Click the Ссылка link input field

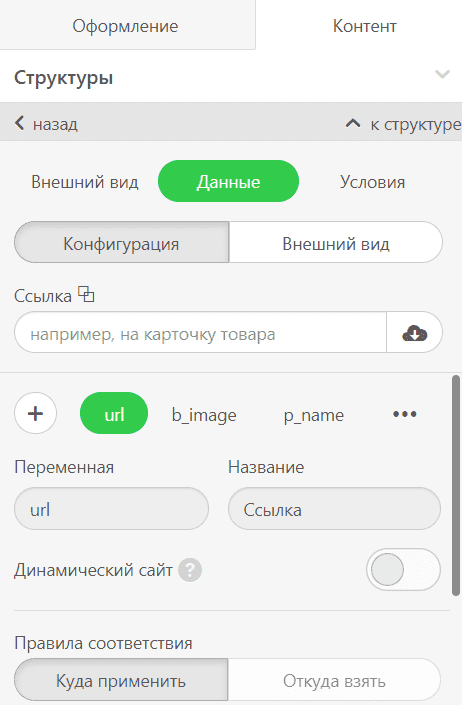tap(200, 332)
